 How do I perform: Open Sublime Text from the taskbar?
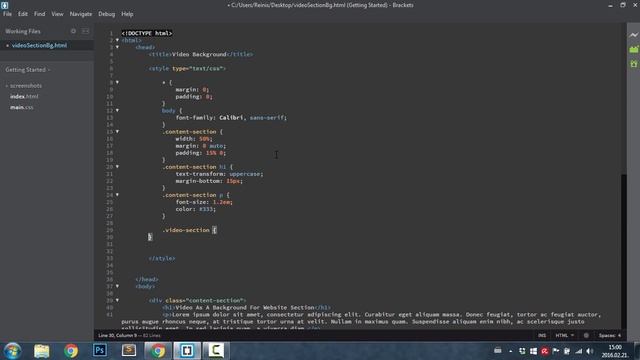(x=129, y=351)
